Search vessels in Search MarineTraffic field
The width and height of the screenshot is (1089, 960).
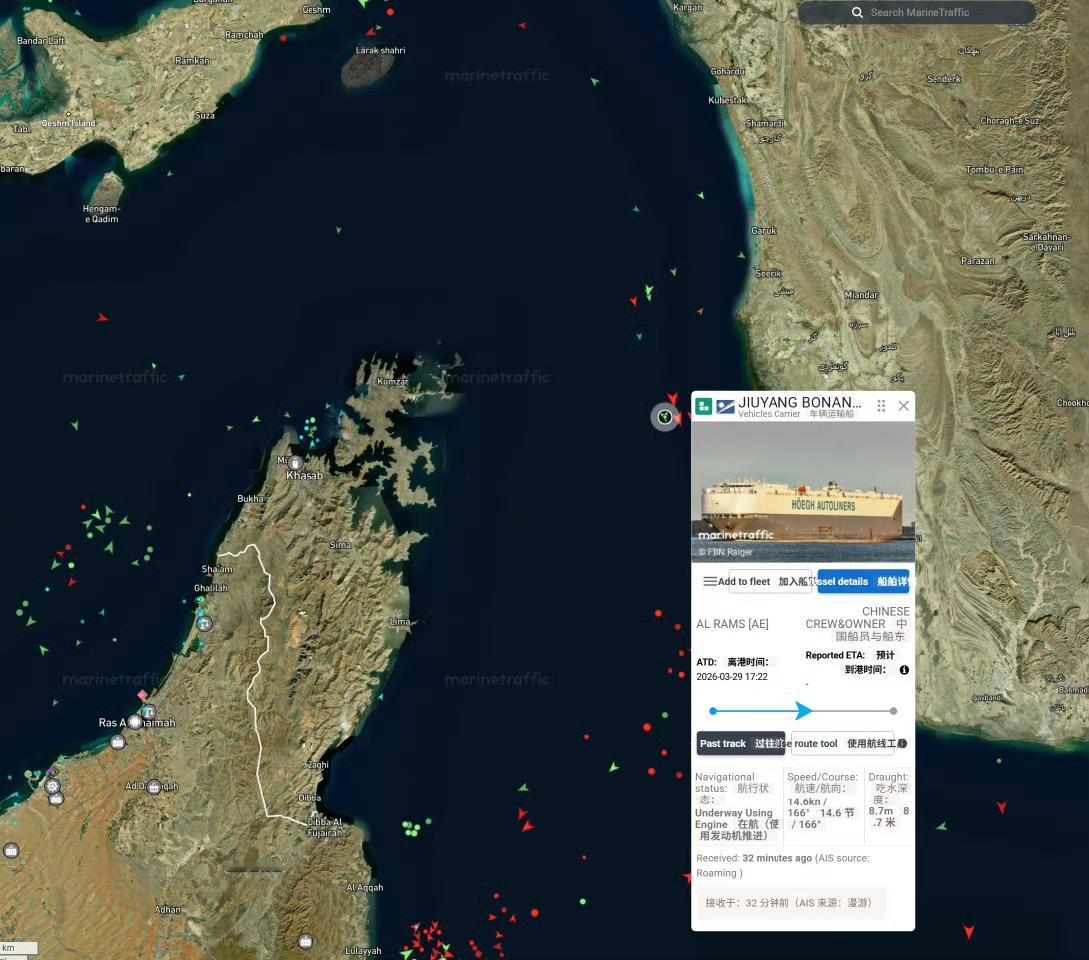[917, 13]
